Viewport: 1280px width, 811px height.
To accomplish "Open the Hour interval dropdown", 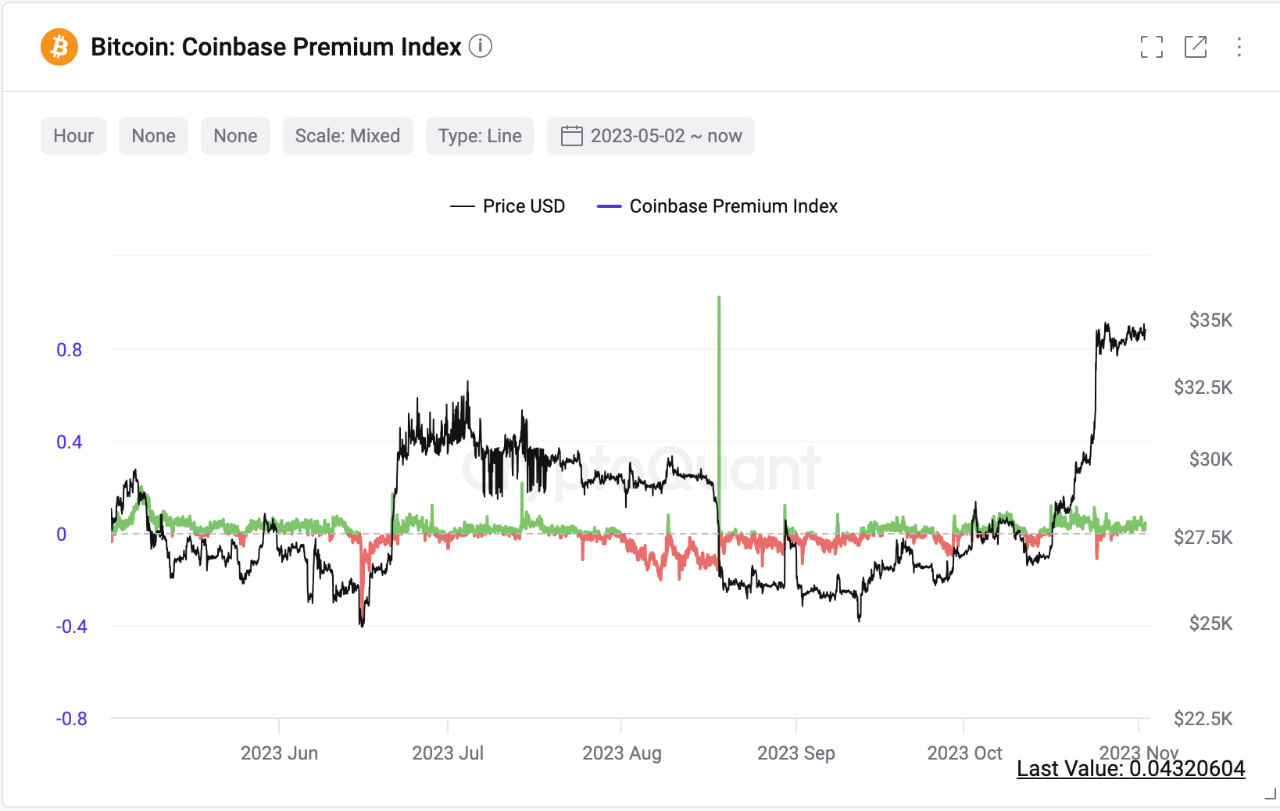I will click(73, 136).
